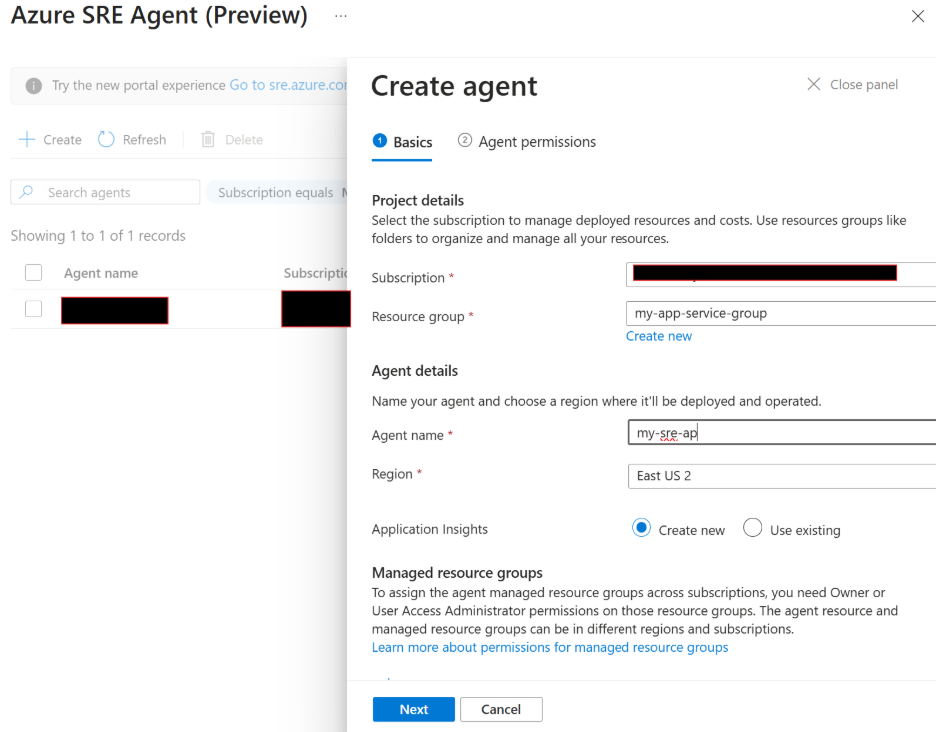936x732 pixels.
Task: Open the Region dropdown showing East US 2
Action: coord(780,476)
